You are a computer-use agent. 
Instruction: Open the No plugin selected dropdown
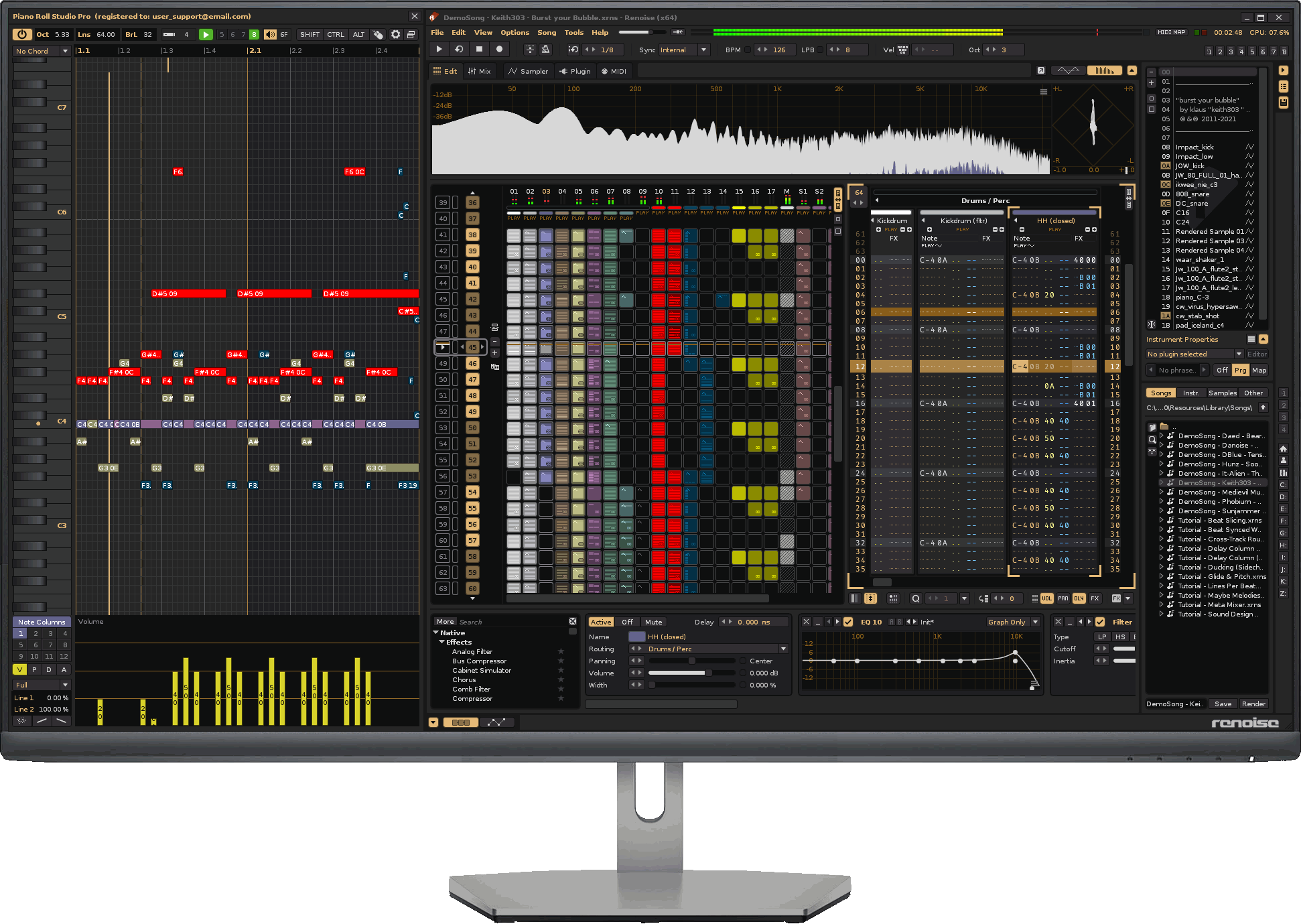coord(1194,354)
